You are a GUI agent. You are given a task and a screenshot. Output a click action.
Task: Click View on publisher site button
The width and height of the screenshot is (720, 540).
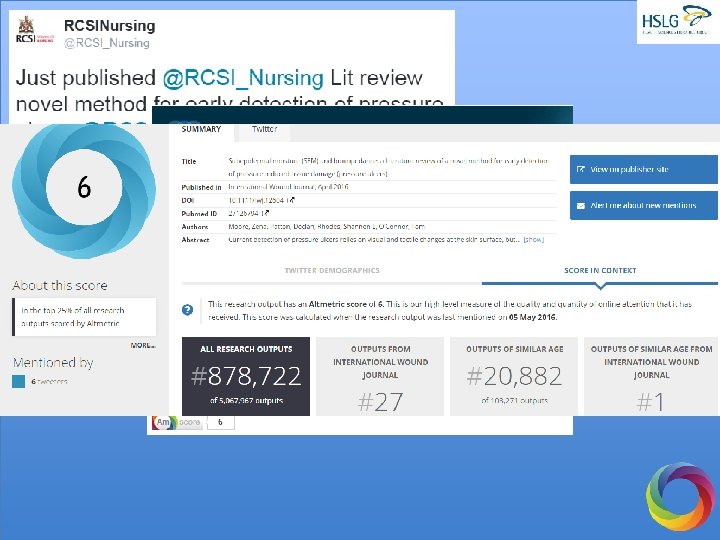(644, 169)
